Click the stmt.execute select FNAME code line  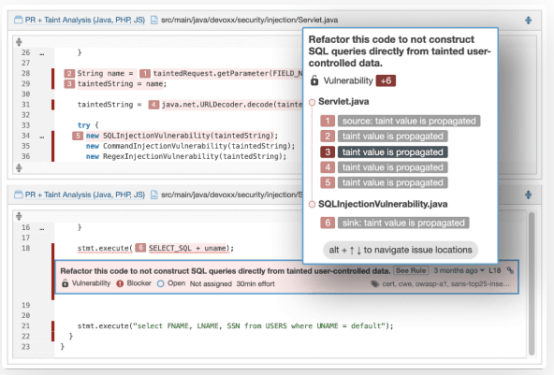pyautogui.click(x=235, y=326)
